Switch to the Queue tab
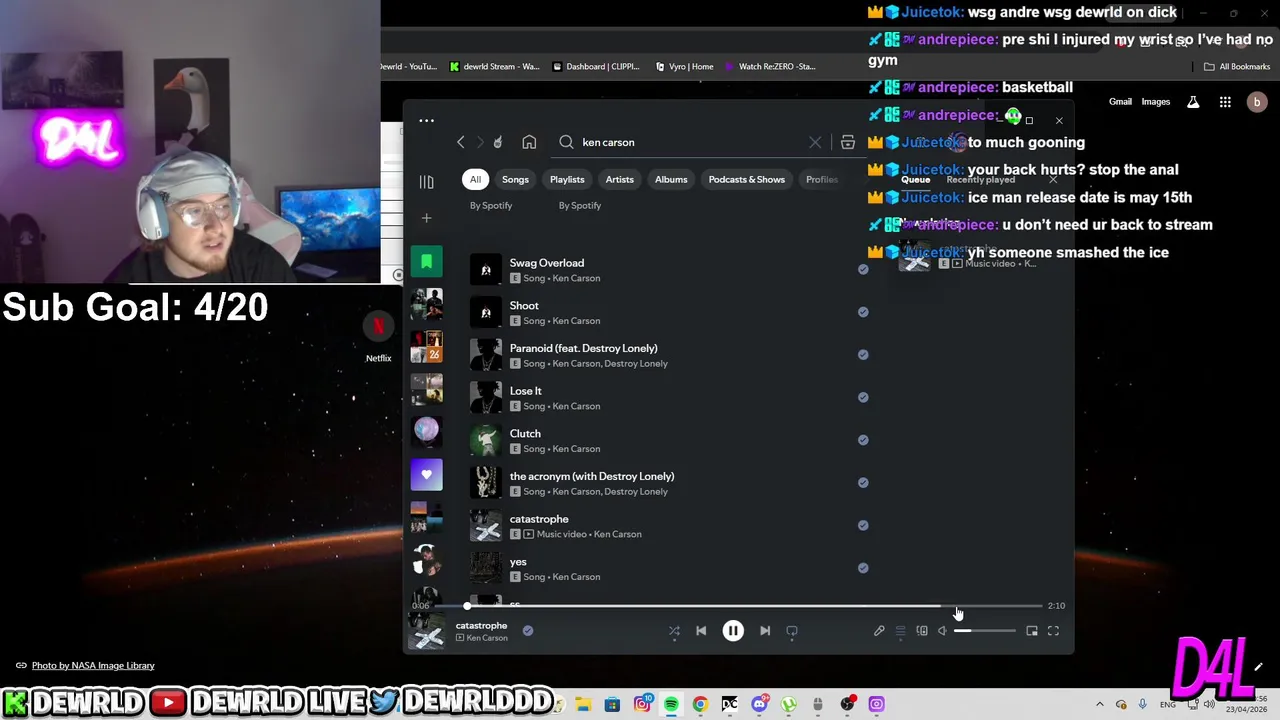1280x720 pixels. click(916, 180)
